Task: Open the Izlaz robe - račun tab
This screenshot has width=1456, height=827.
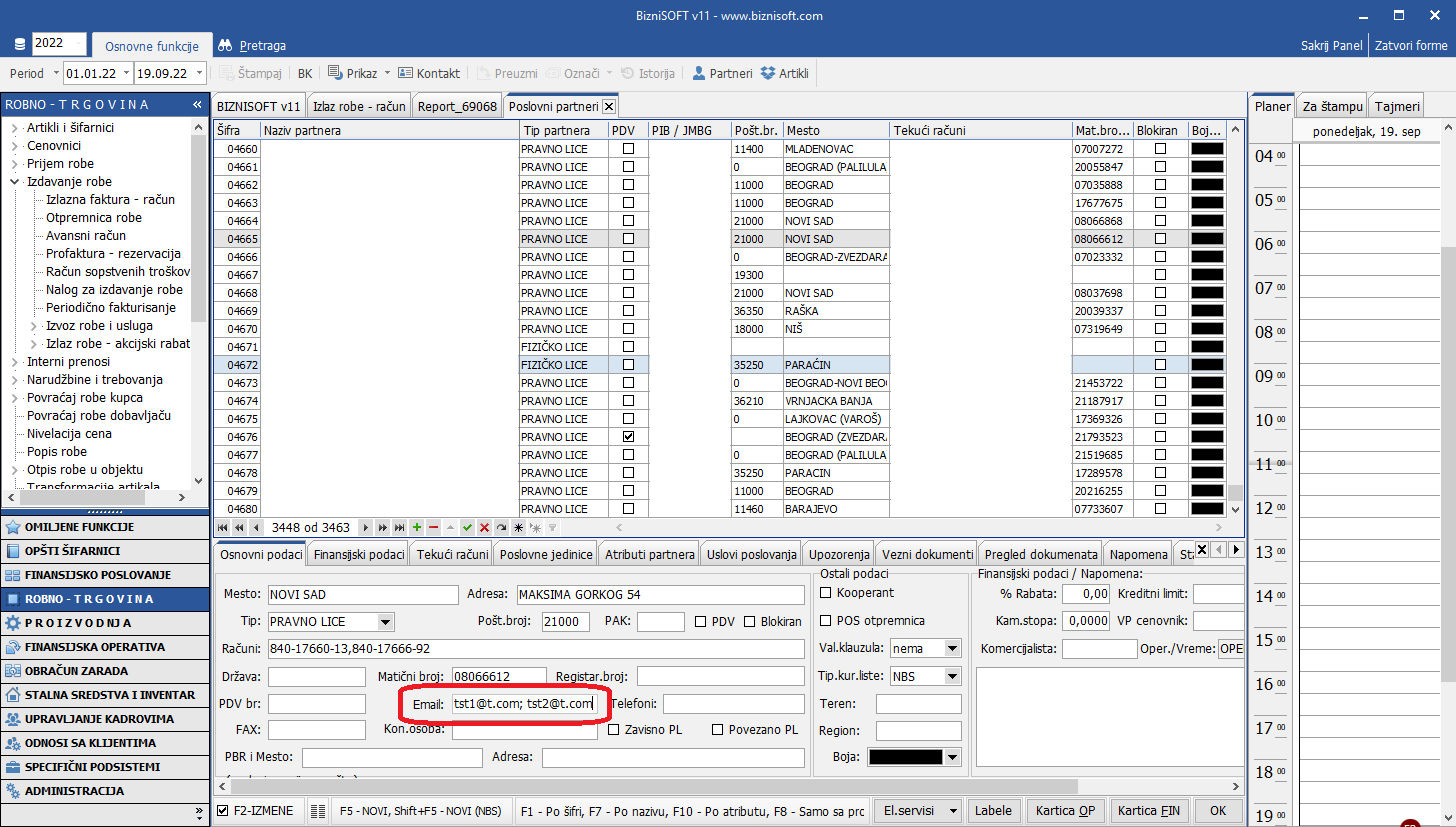Action: coord(360,107)
